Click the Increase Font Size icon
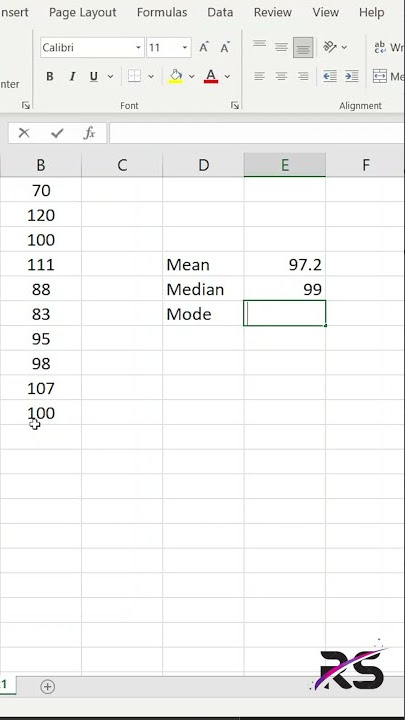This screenshot has width=405, height=720. [204, 48]
